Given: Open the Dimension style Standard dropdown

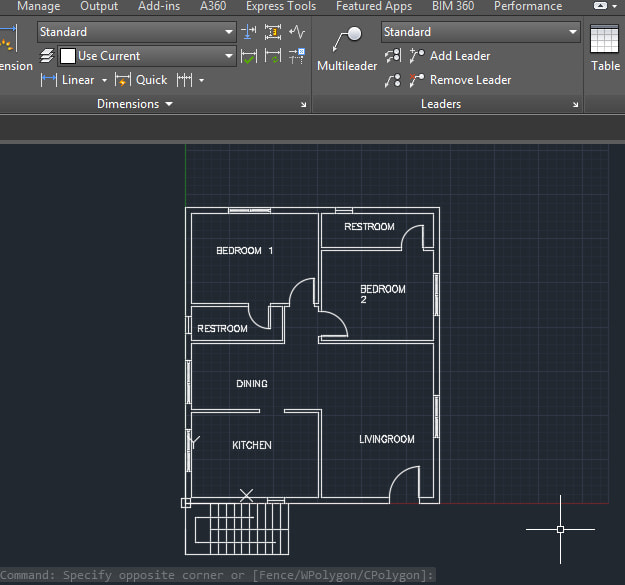Looking at the screenshot, I should point(229,32).
